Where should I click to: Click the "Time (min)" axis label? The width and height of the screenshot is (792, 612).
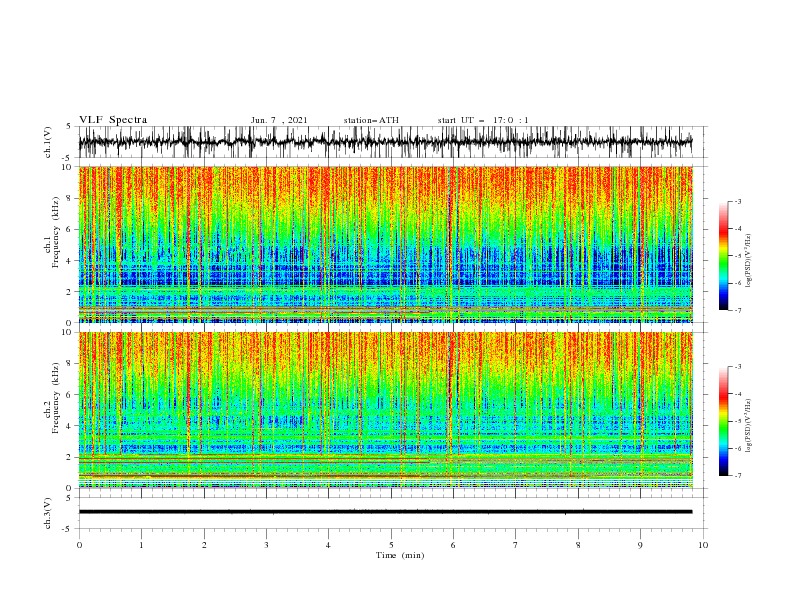coord(400,555)
